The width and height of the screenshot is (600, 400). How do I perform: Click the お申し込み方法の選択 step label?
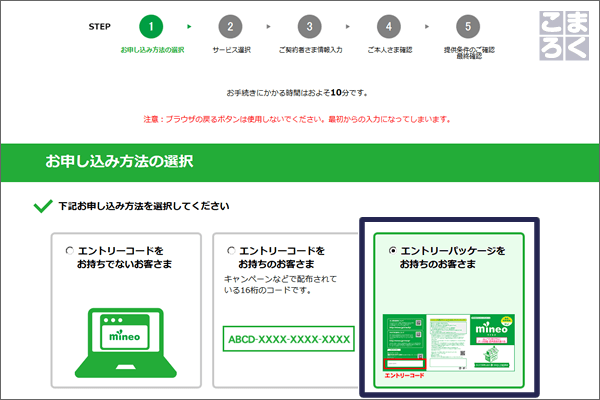(x=152, y=50)
